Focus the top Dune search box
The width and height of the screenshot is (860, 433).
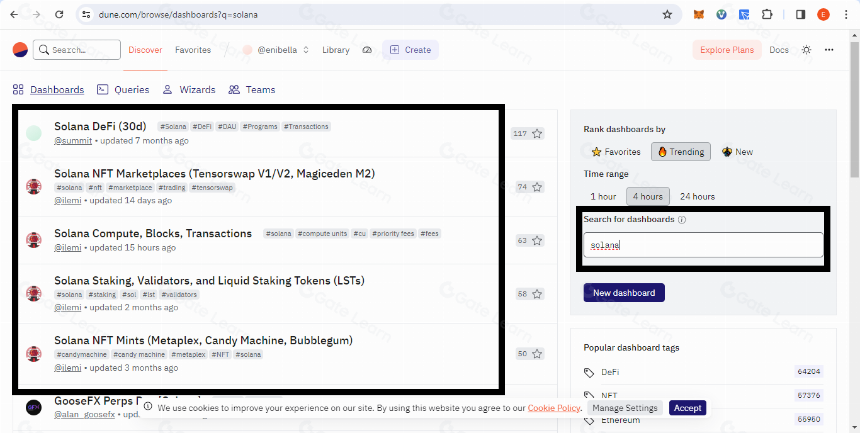click(77, 50)
